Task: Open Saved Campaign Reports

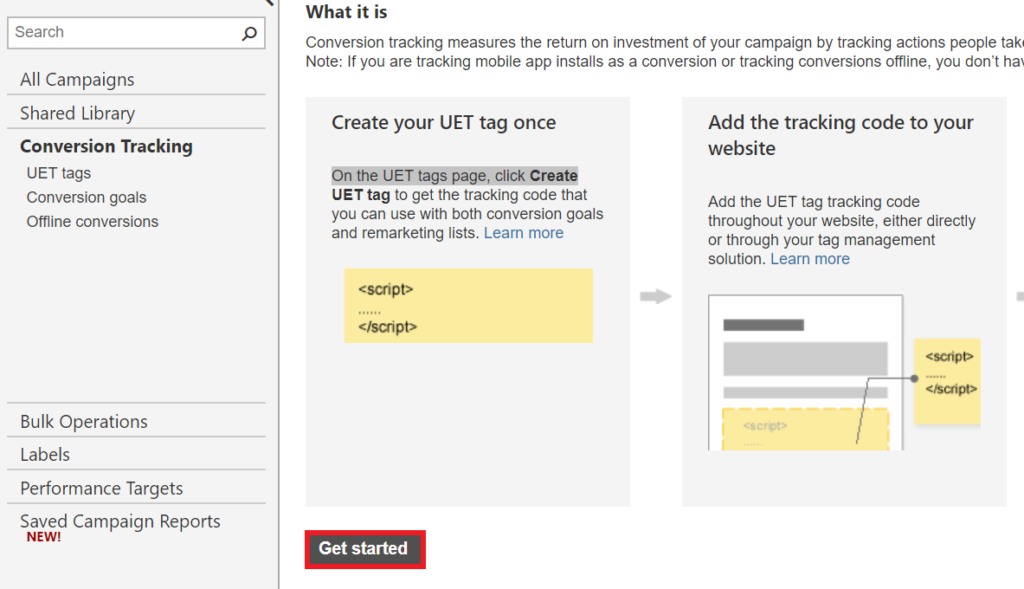Action: (120, 521)
